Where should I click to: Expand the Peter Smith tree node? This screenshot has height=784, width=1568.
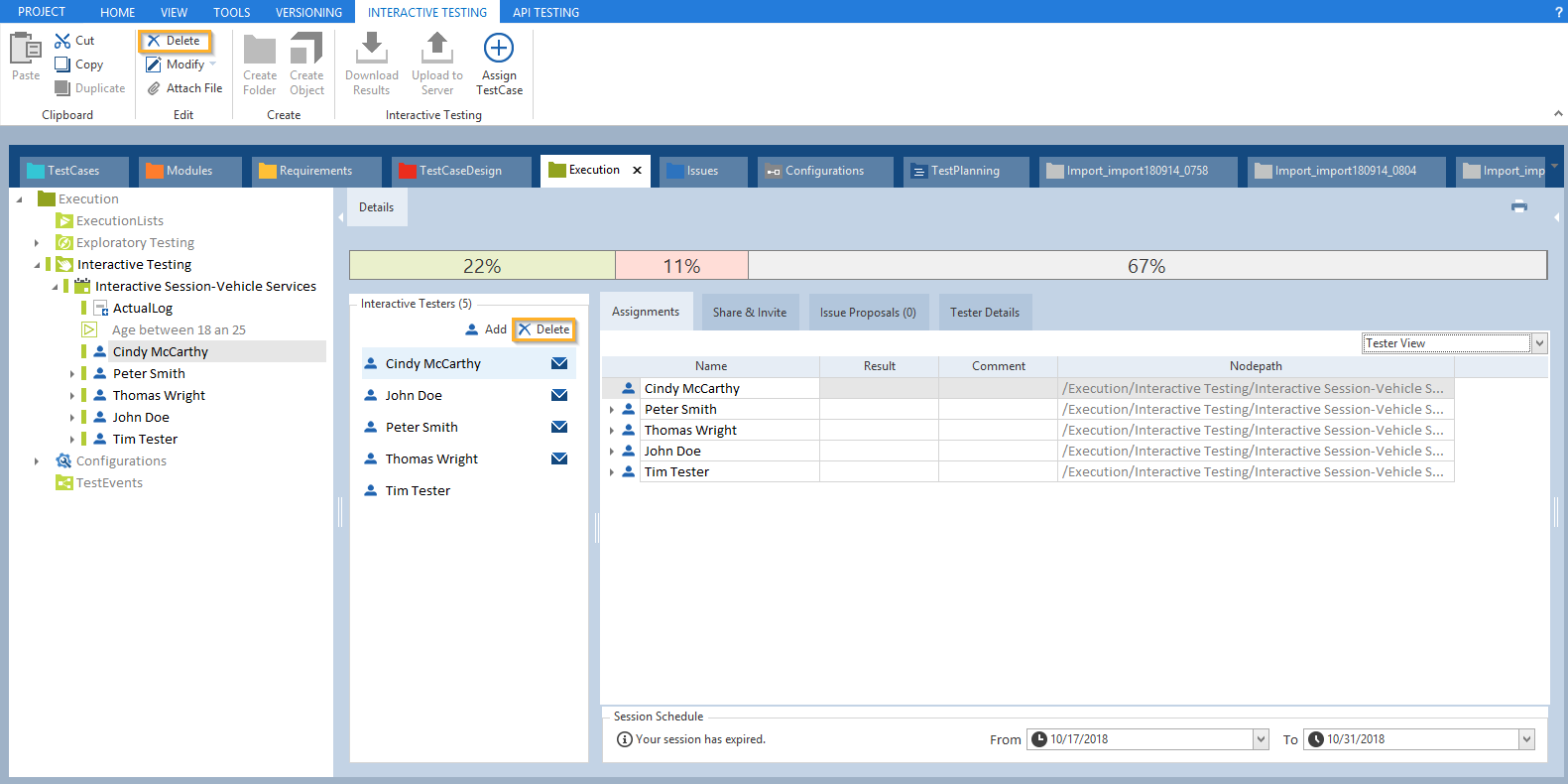point(71,374)
